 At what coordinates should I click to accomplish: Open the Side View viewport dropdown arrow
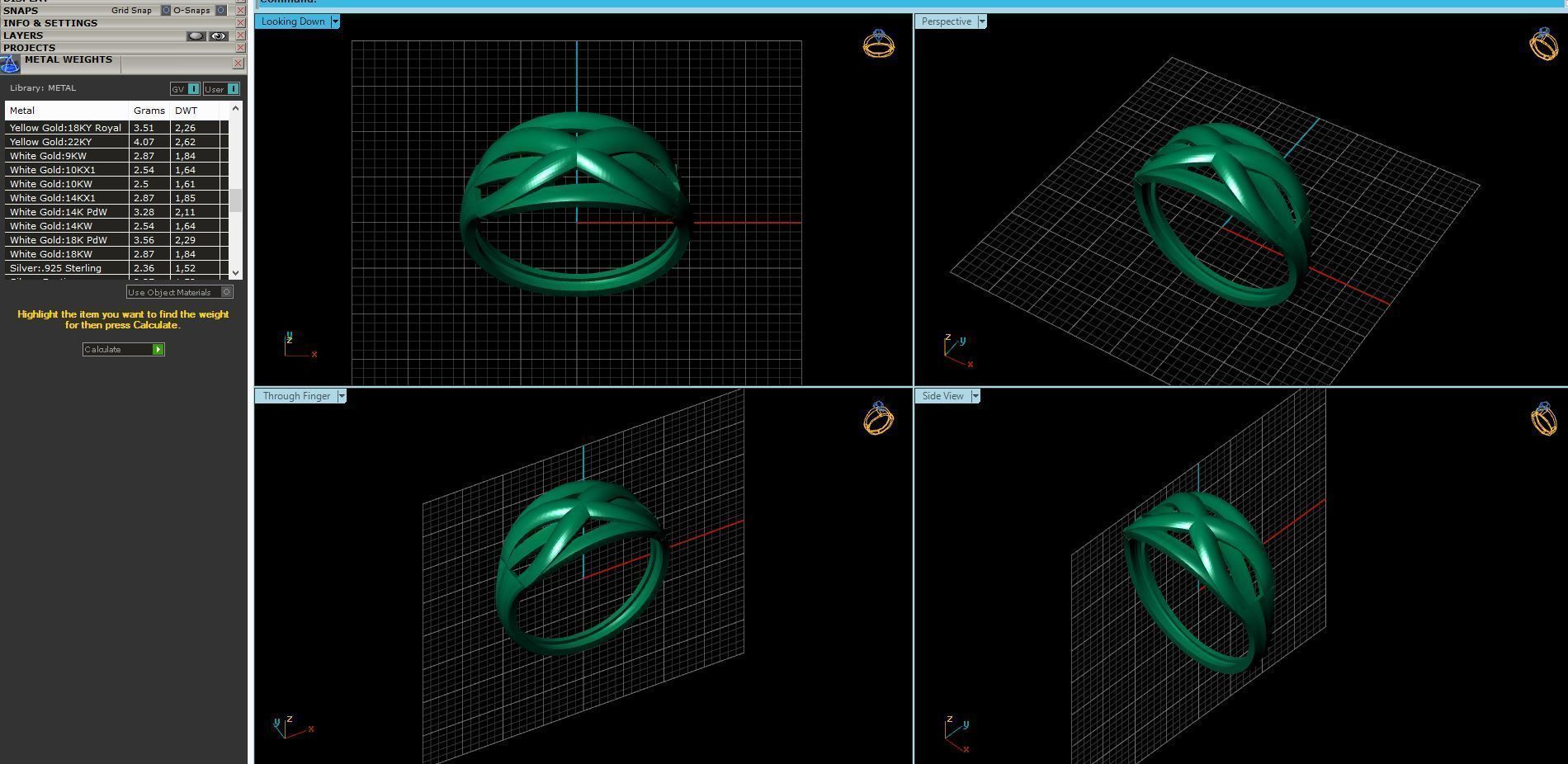tap(975, 396)
